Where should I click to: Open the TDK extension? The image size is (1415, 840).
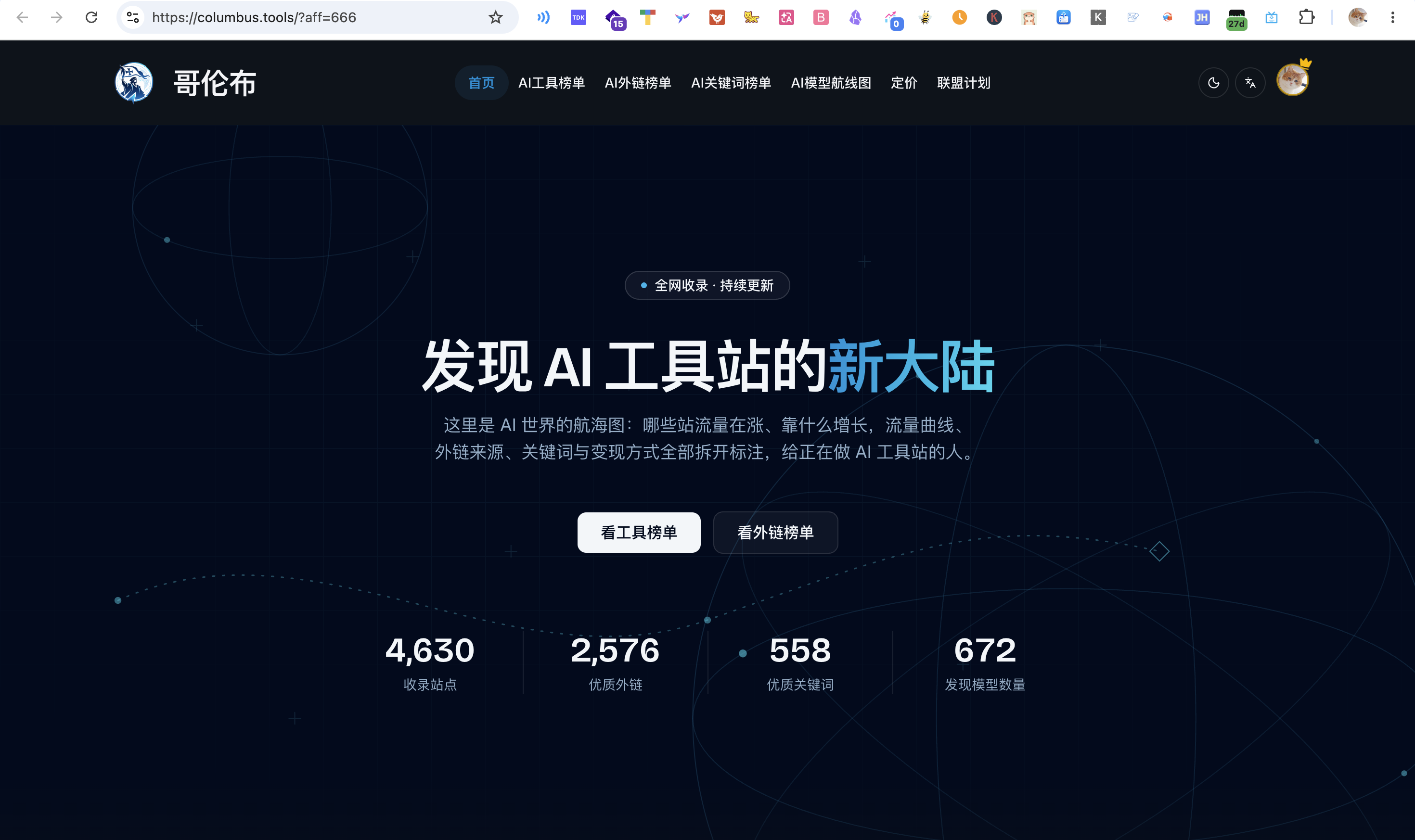click(x=578, y=17)
